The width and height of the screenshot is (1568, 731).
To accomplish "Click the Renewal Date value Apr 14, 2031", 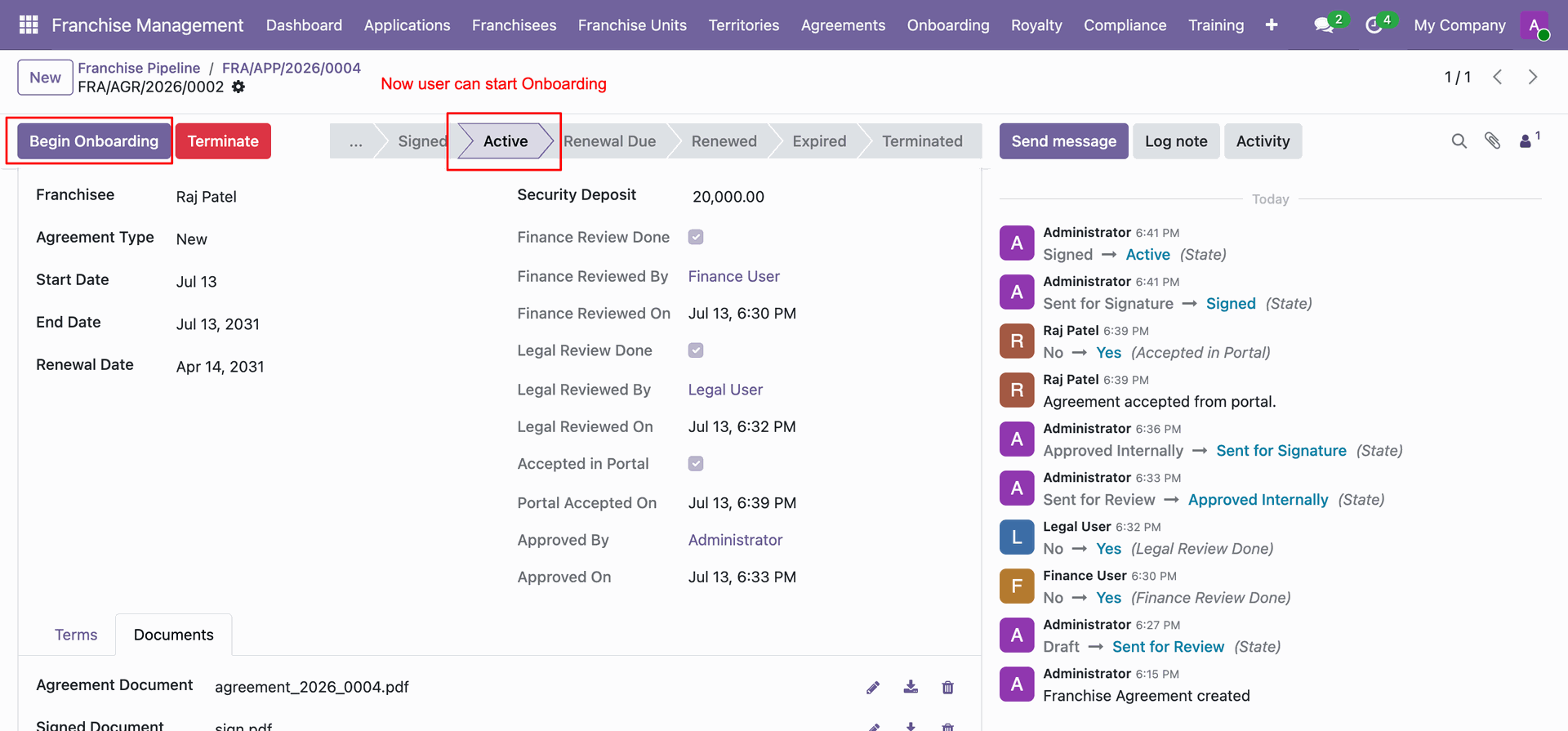I will 220,367.
